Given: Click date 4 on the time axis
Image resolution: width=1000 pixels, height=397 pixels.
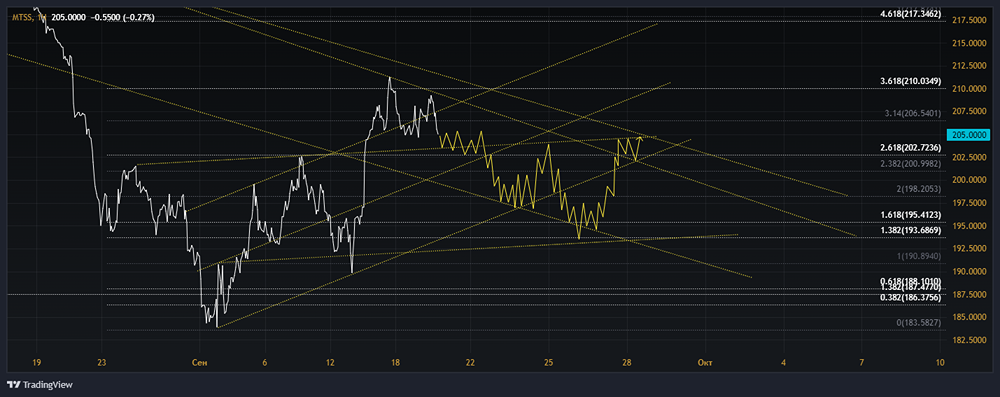Looking at the screenshot, I should coord(783,363).
